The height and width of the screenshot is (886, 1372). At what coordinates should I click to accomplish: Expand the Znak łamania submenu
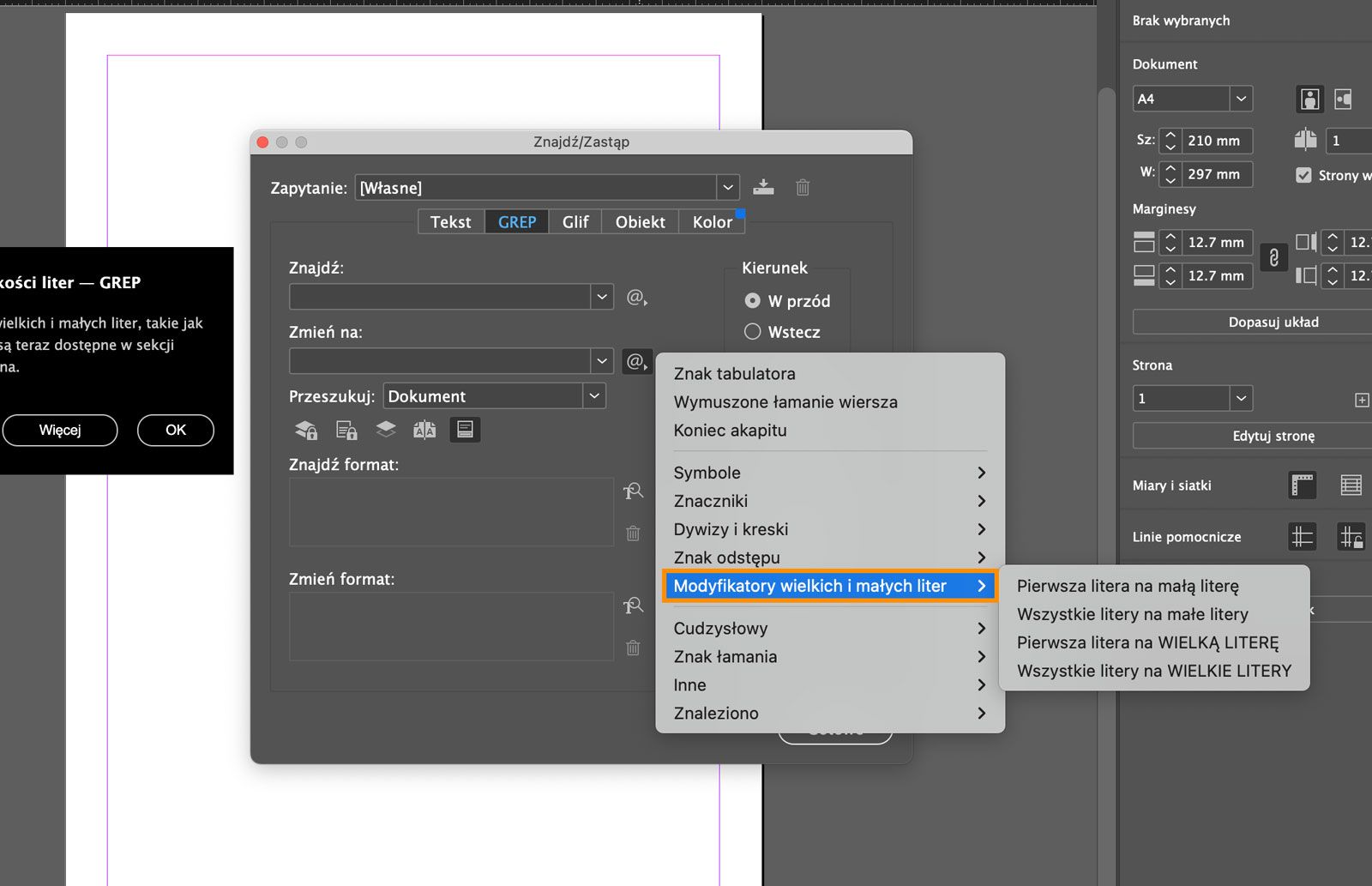(830, 656)
